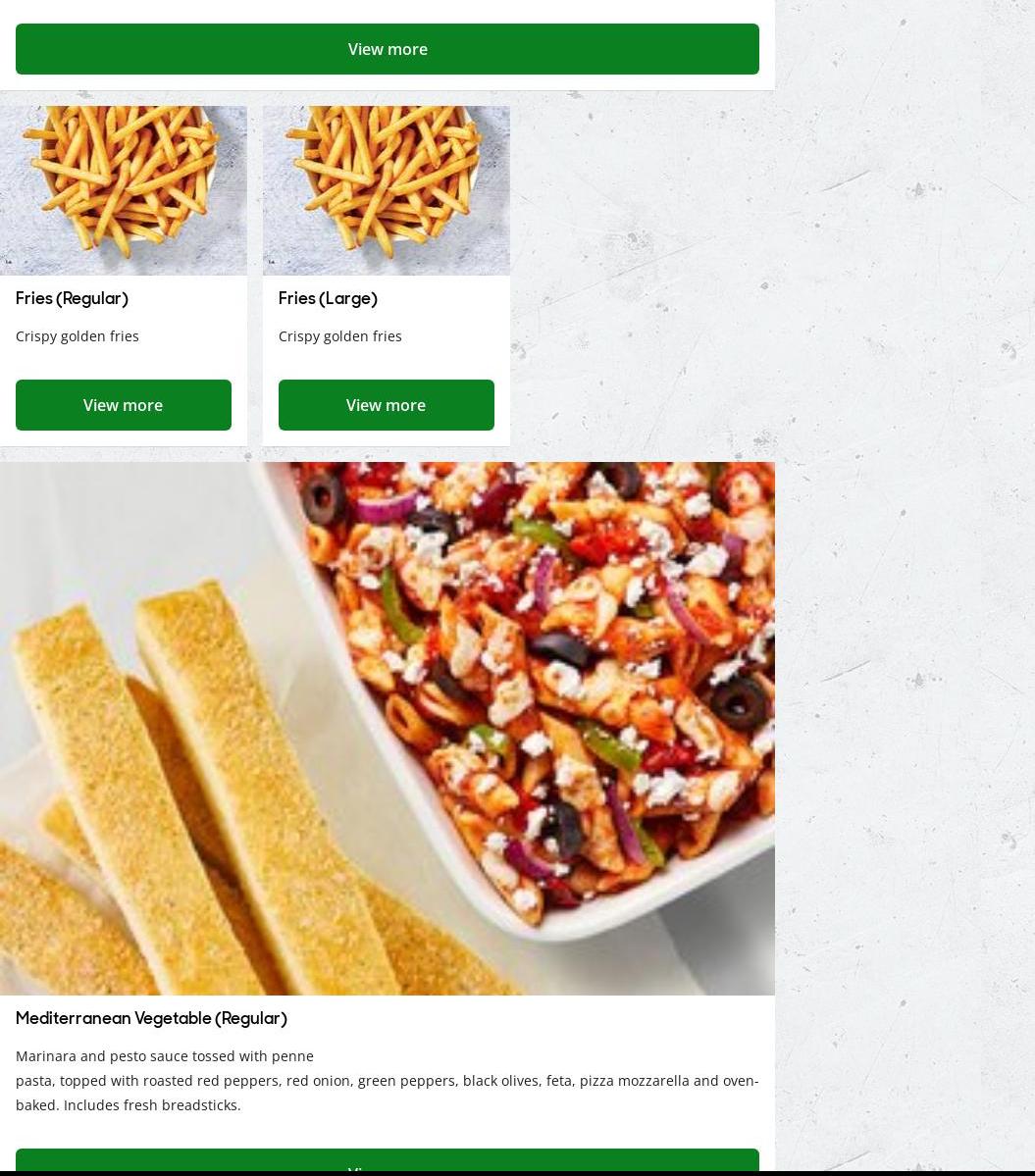Click the "Marinara and pesto sauce" line

[164, 1056]
